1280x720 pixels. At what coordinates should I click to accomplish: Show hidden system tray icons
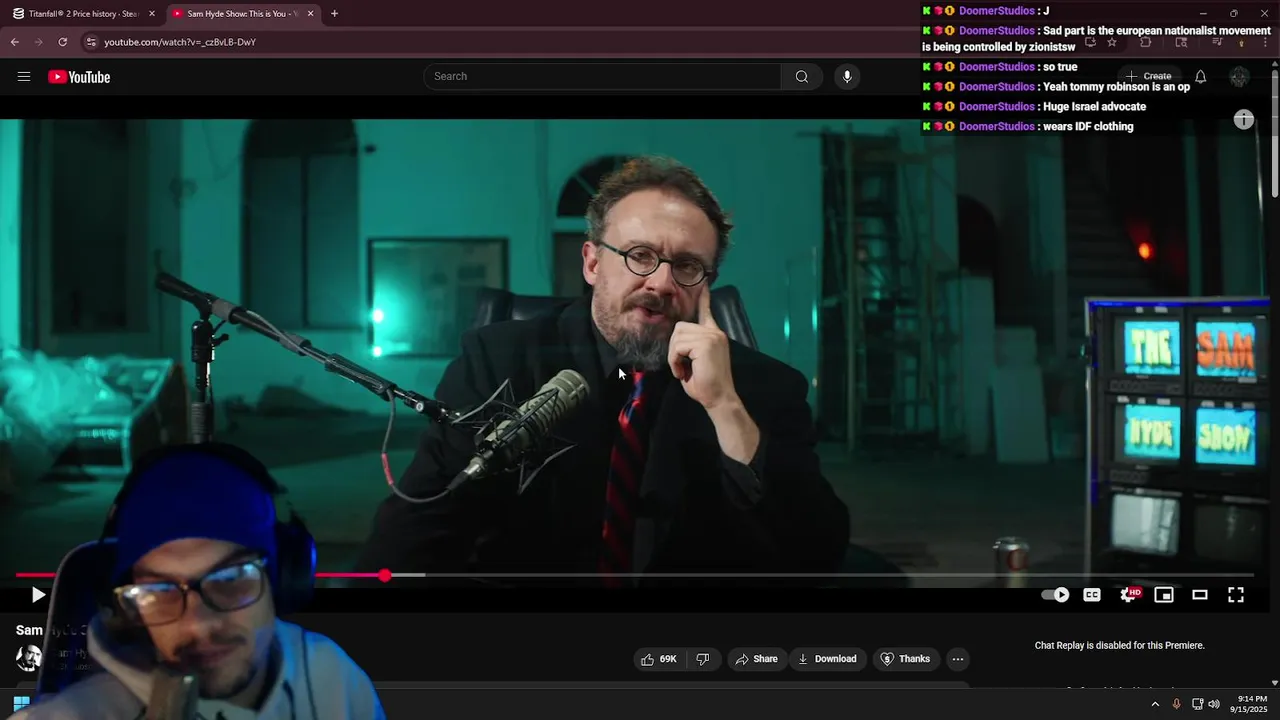[x=1155, y=704]
